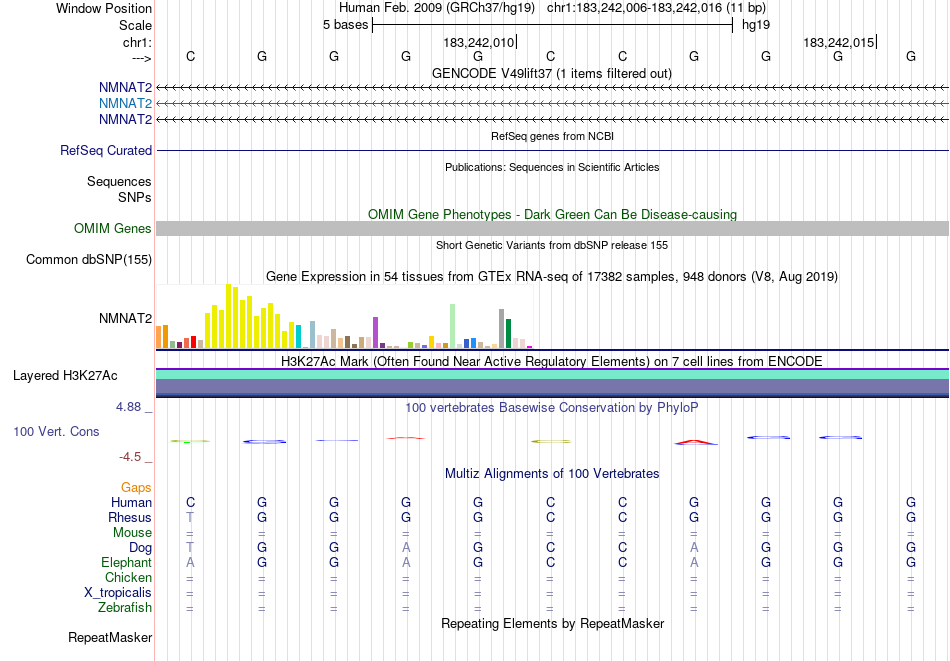Click the ---> sequence direction label

[141, 58]
